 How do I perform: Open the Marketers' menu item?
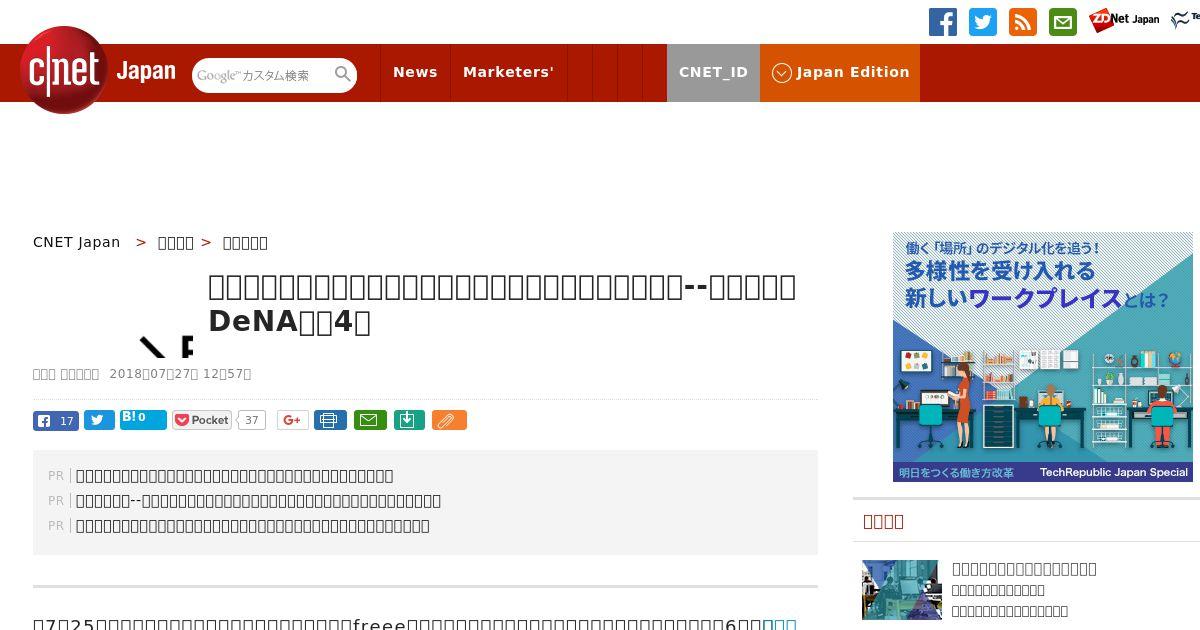[x=508, y=72]
